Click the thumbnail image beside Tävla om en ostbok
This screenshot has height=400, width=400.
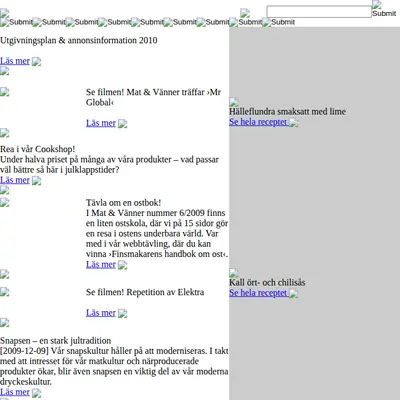(5, 202)
